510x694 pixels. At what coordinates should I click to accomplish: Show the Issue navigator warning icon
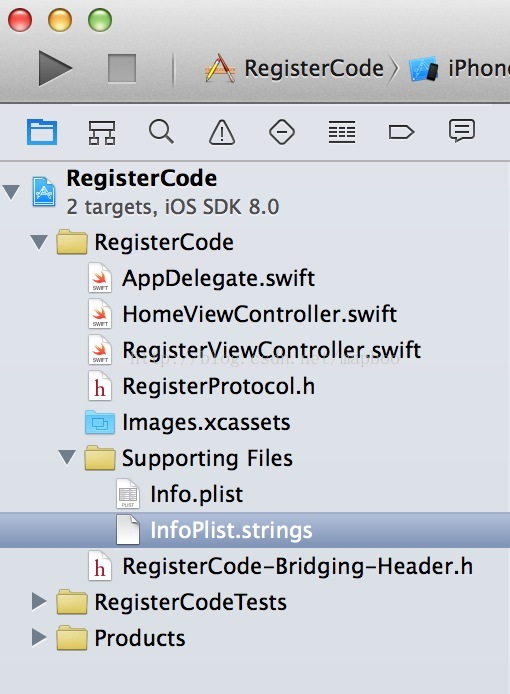[222, 132]
